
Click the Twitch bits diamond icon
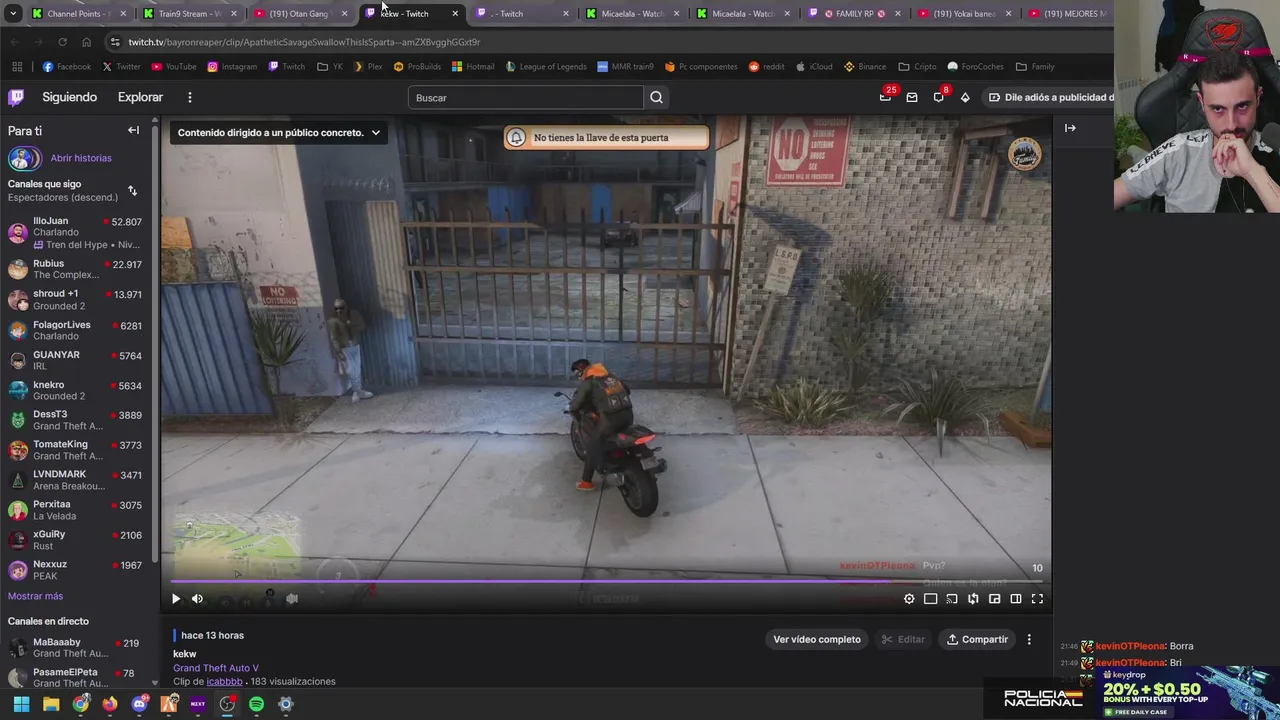(965, 97)
